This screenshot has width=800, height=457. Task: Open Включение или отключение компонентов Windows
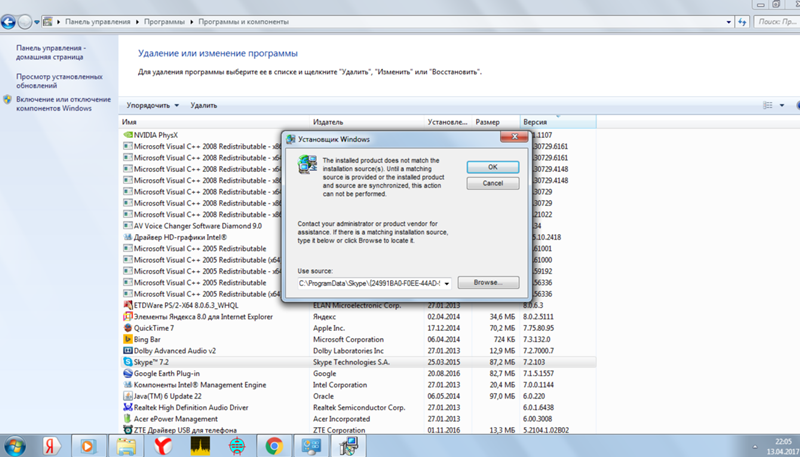pyautogui.click(x=63, y=104)
